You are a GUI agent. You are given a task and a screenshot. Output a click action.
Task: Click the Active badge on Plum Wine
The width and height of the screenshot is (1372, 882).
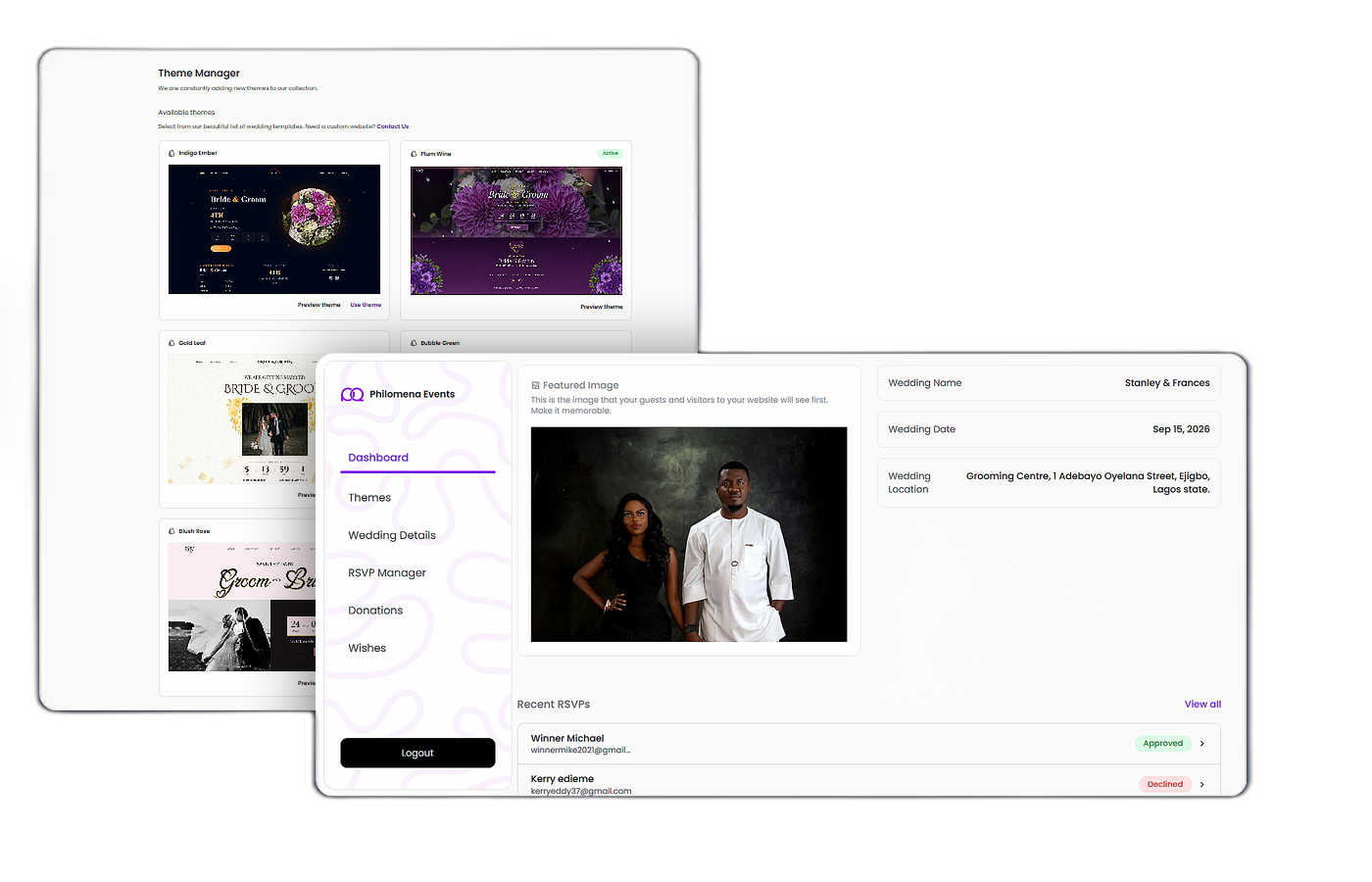click(x=610, y=154)
